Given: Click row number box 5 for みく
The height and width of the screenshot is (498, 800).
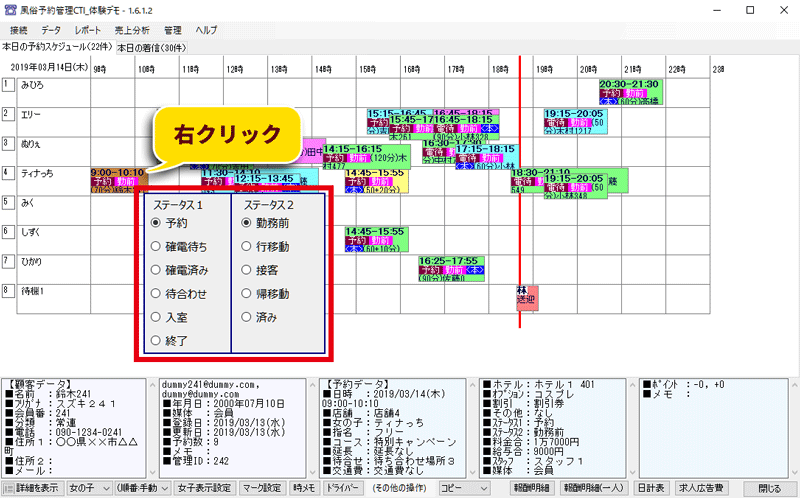Looking at the screenshot, I should [8, 203].
